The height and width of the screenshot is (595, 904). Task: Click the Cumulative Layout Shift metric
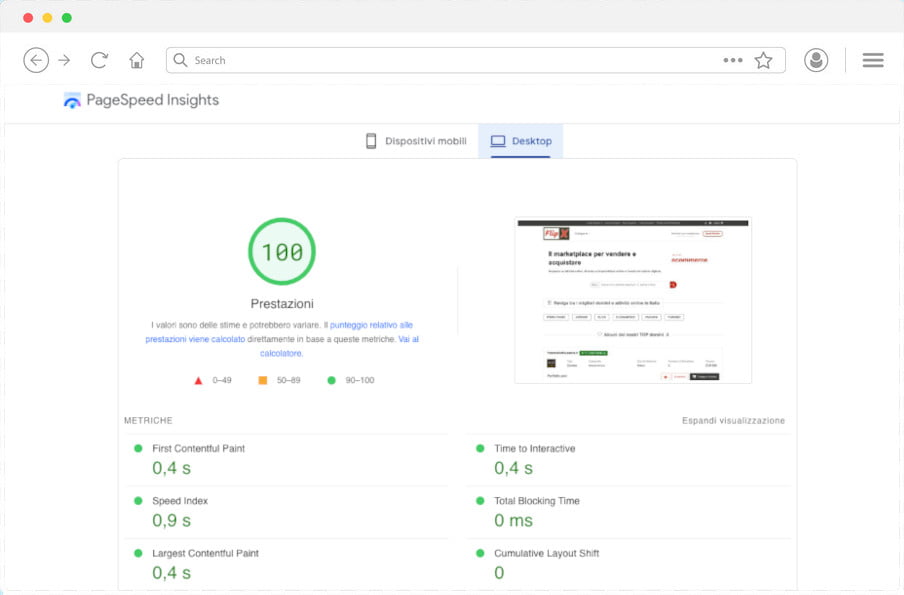[545, 553]
